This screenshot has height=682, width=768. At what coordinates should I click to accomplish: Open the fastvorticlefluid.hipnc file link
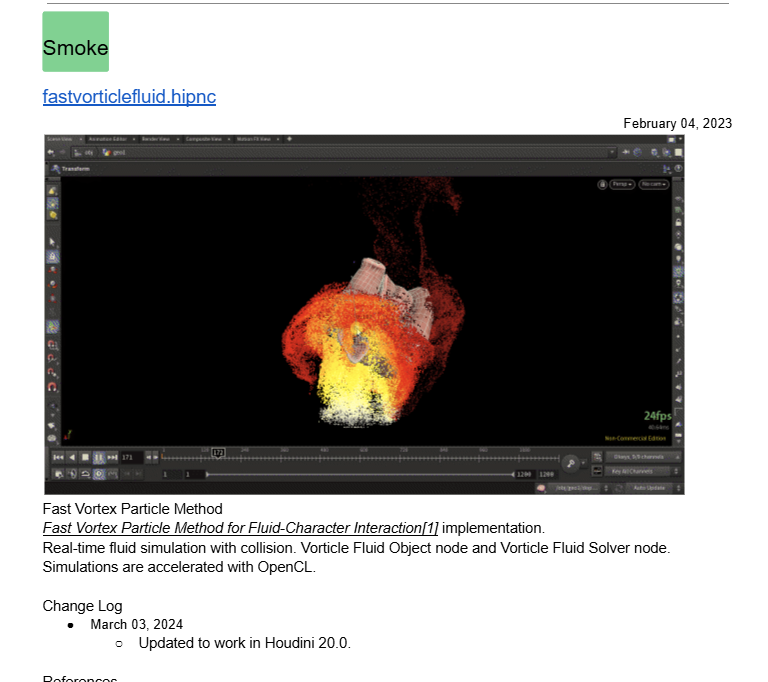129,97
